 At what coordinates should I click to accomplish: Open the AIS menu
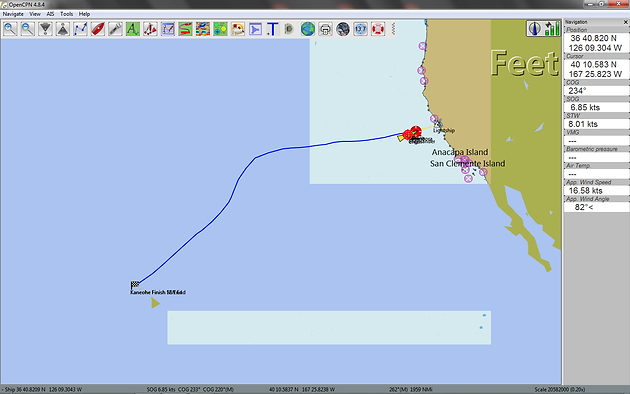click(50, 14)
